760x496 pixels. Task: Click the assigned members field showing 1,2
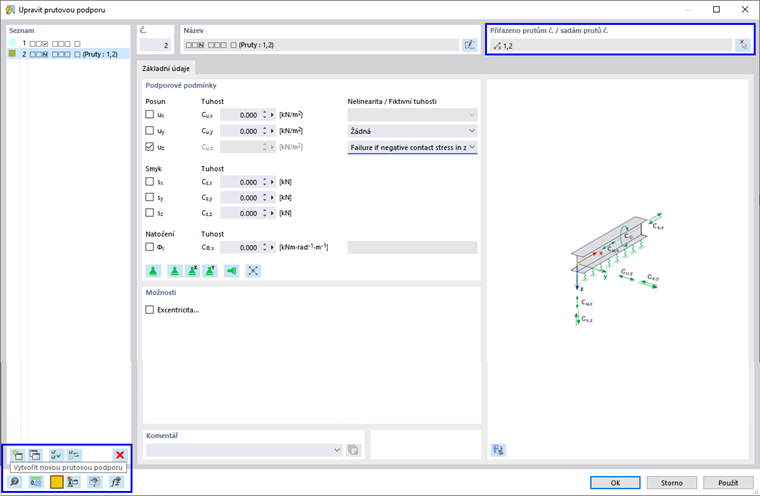tap(611, 46)
